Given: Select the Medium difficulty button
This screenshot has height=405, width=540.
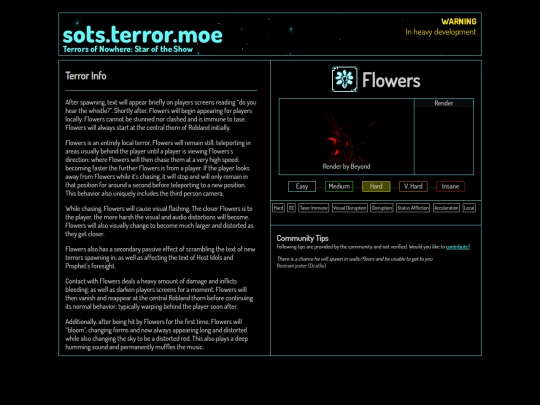Looking at the screenshot, I should [339, 187].
